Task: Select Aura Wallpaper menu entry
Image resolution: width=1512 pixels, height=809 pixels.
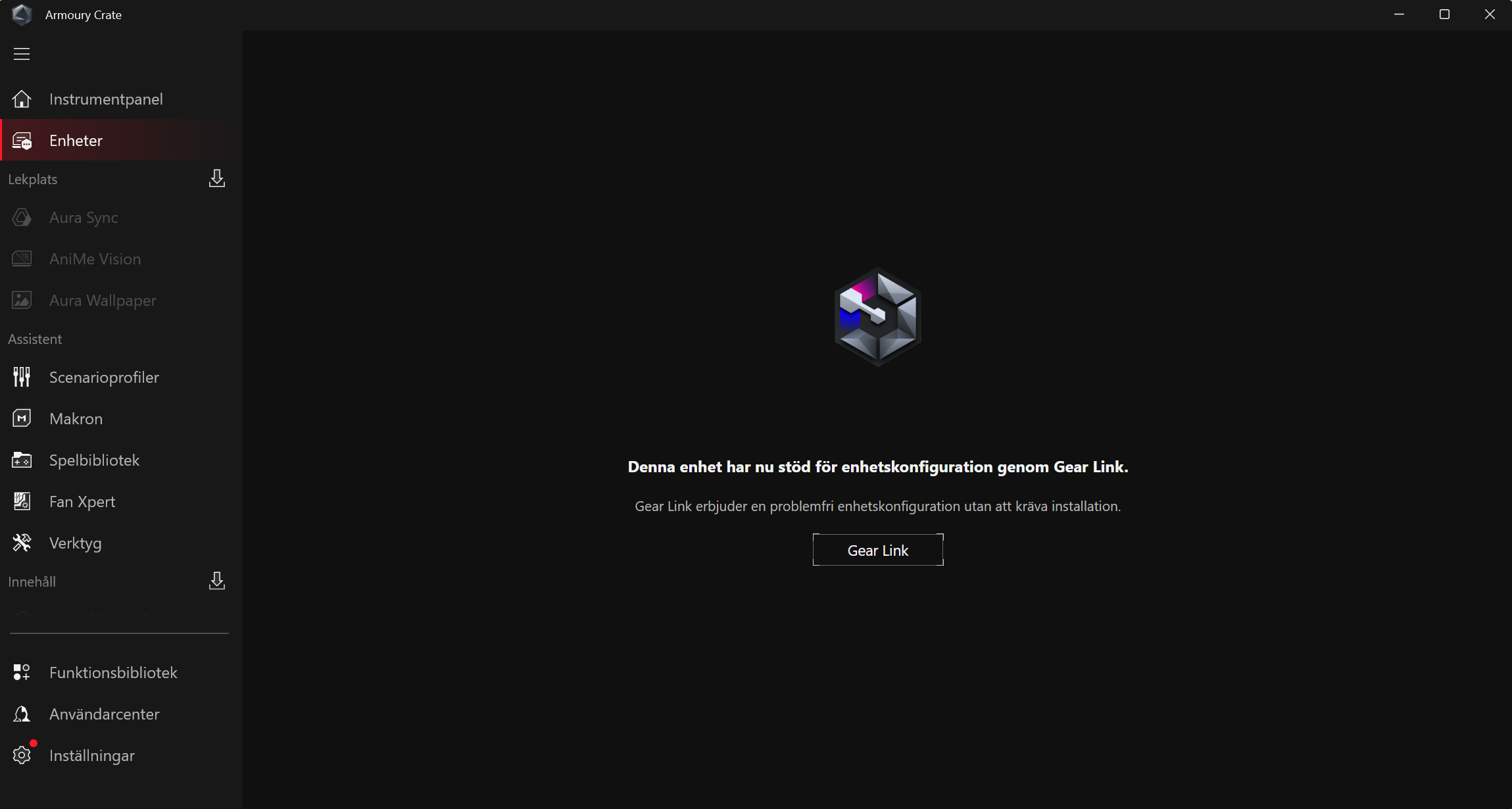Action: tap(103, 301)
